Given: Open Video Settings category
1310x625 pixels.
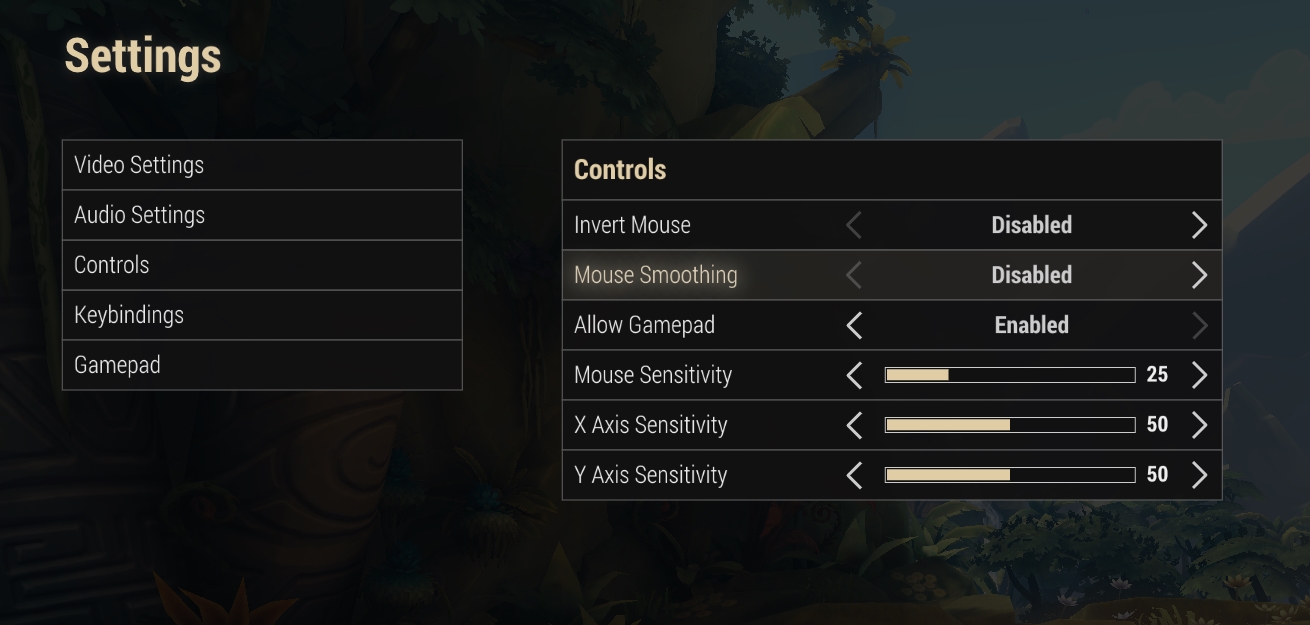Looking at the screenshot, I should (x=262, y=165).
